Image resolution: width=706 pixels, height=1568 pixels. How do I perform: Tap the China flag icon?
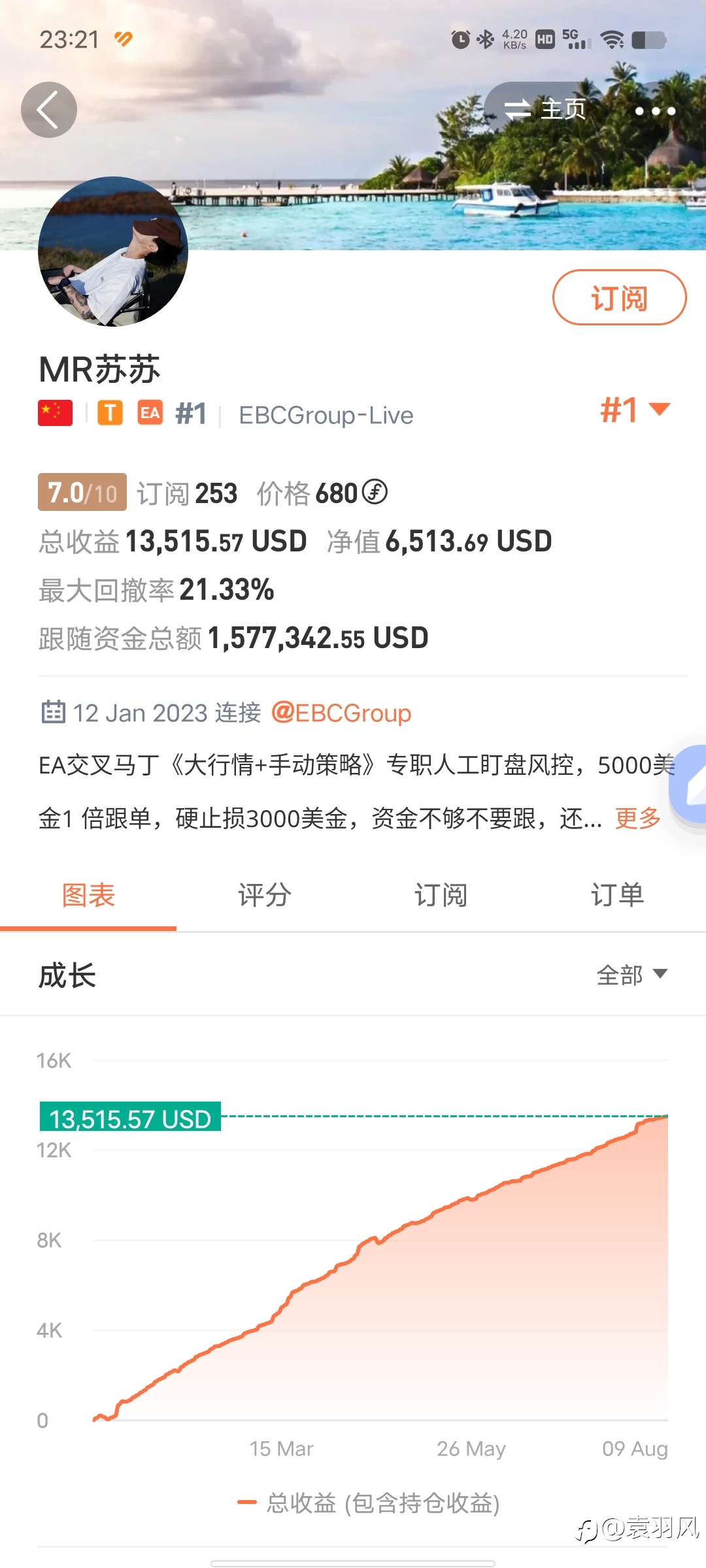tap(56, 413)
